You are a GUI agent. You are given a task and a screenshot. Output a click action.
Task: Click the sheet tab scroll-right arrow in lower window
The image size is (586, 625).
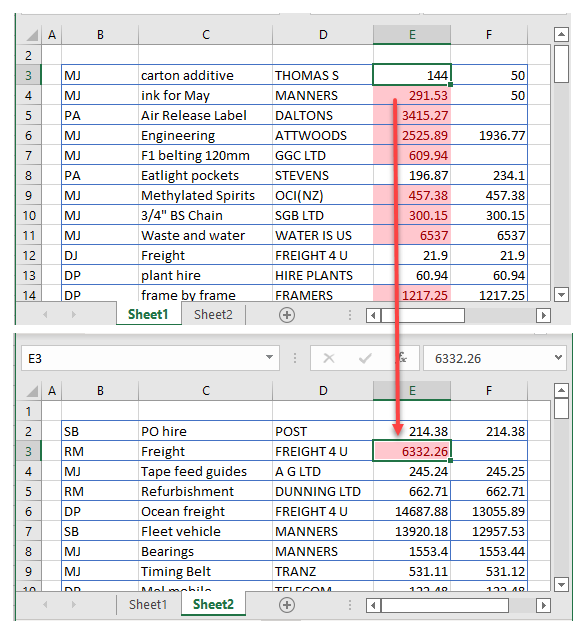click(x=73, y=605)
